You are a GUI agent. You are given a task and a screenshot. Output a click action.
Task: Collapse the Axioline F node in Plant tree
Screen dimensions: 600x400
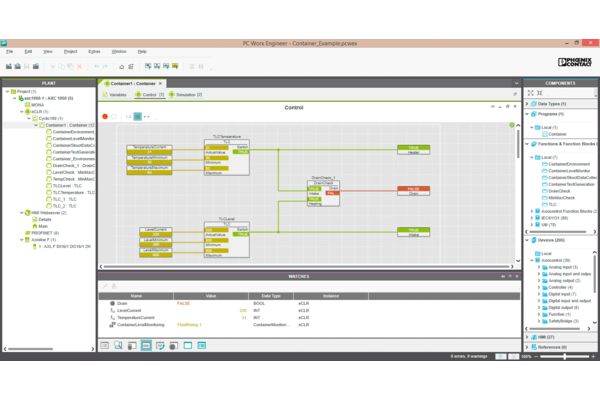point(22,240)
